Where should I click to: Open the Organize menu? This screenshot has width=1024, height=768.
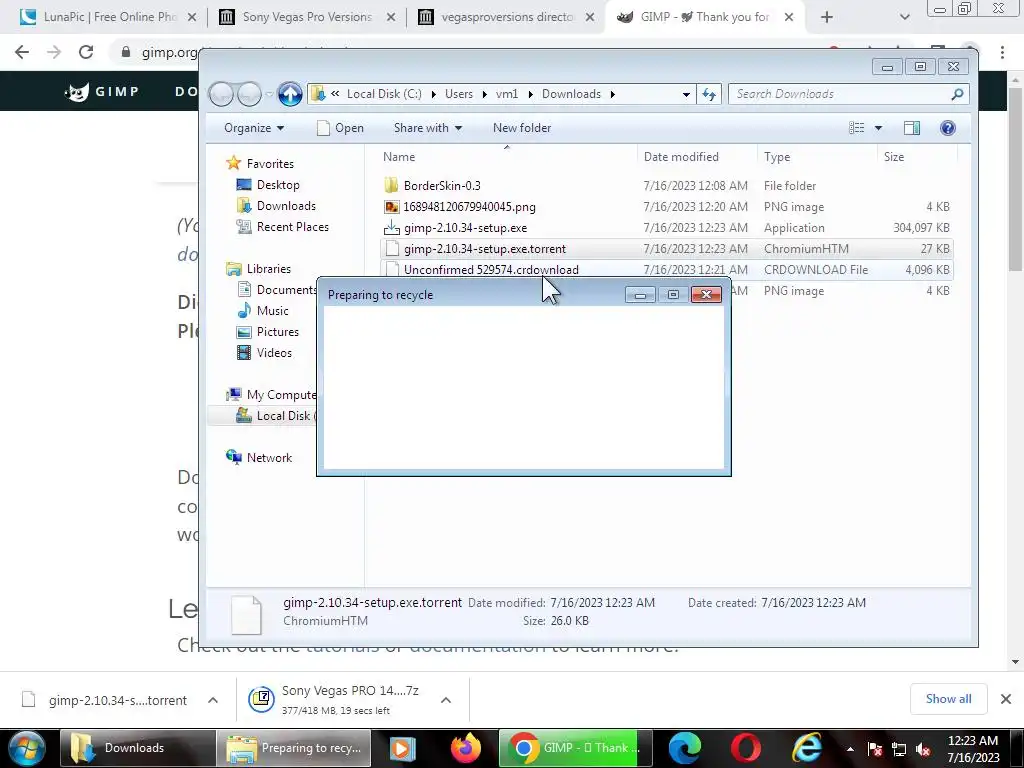253,128
